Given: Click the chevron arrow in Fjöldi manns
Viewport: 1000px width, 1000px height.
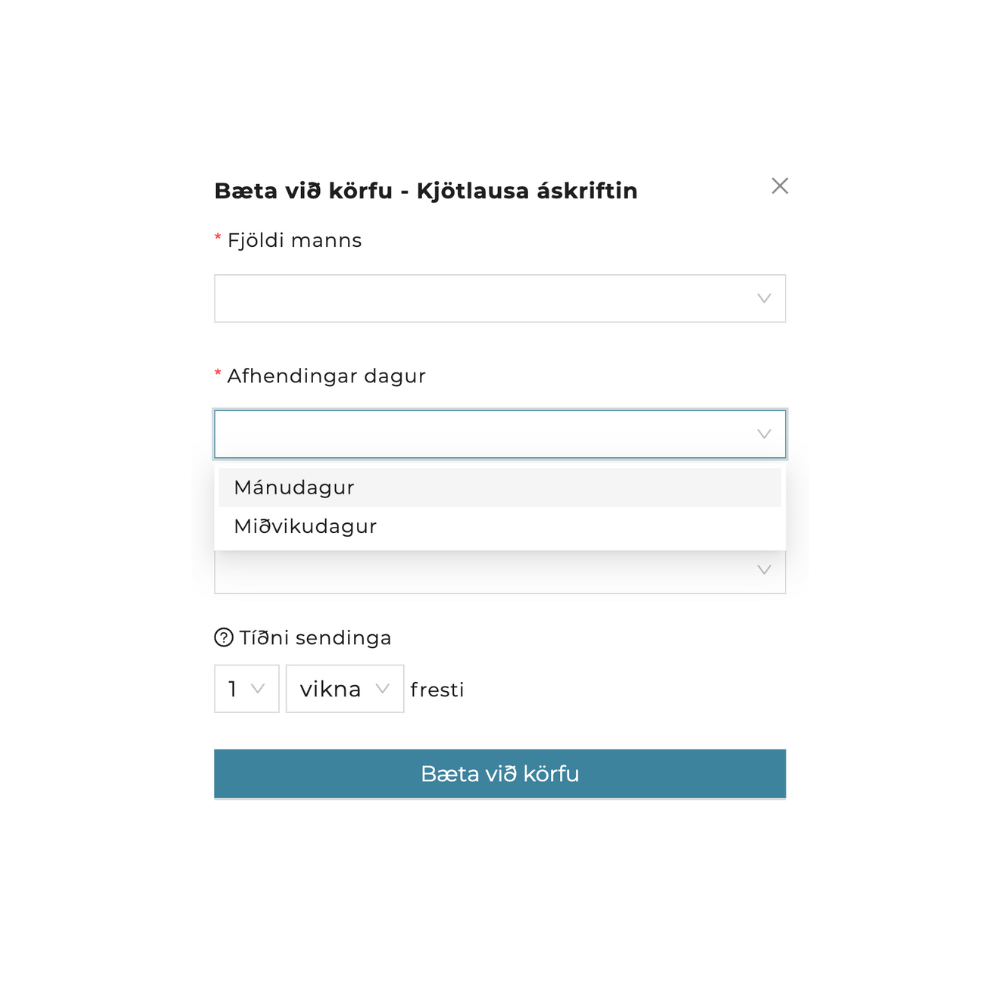Looking at the screenshot, I should (764, 299).
